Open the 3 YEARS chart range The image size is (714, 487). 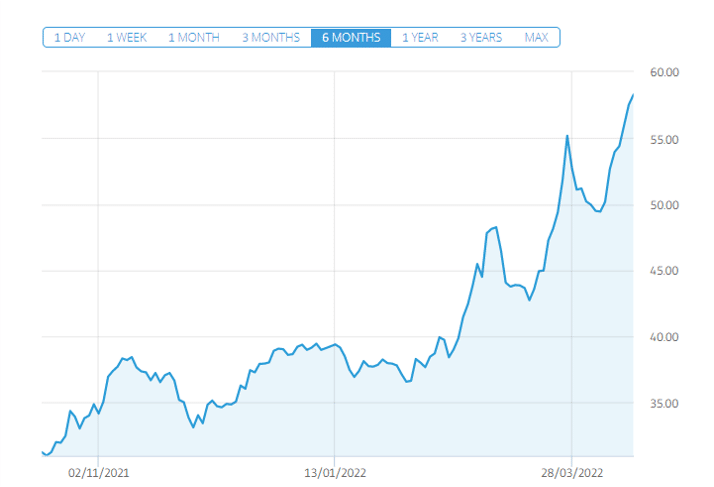click(x=481, y=37)
